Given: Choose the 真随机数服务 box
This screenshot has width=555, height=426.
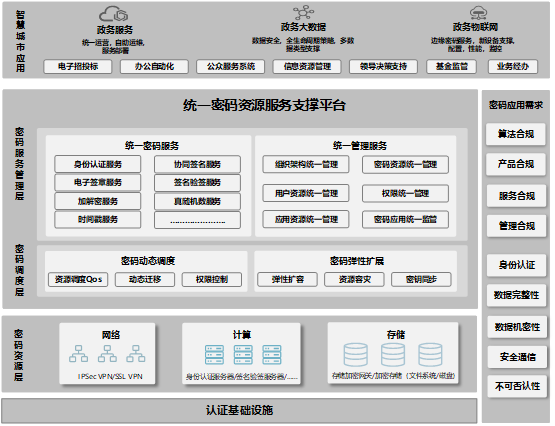Looking at the screenshot, I should (x=197, y=201).
